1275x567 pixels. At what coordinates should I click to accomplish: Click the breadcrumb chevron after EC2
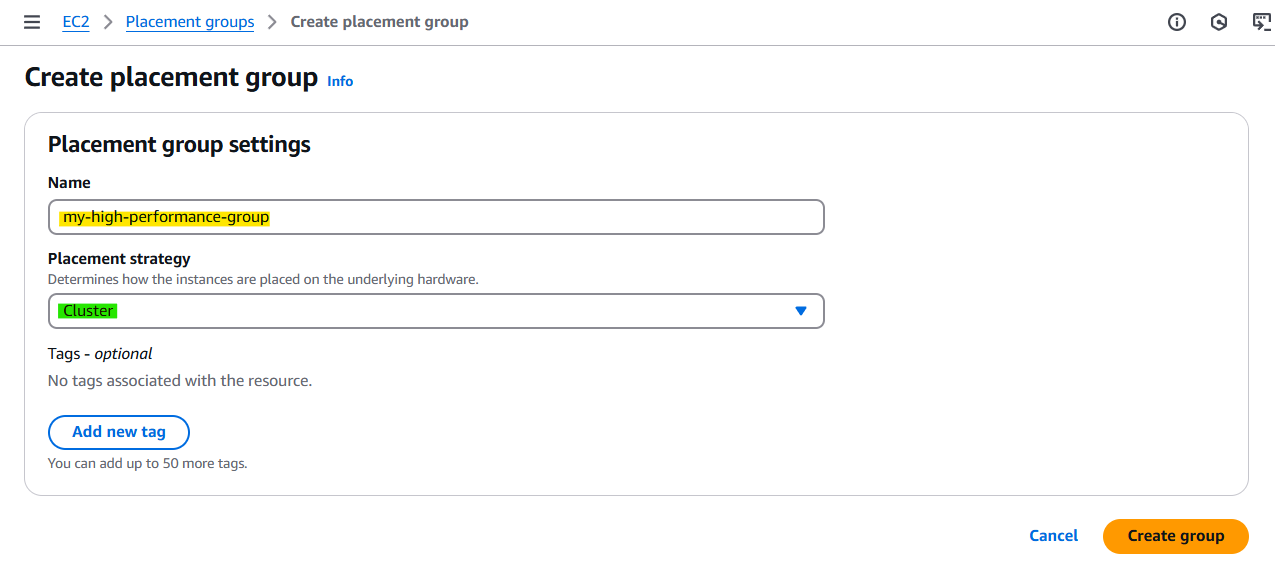pos(108,22)
